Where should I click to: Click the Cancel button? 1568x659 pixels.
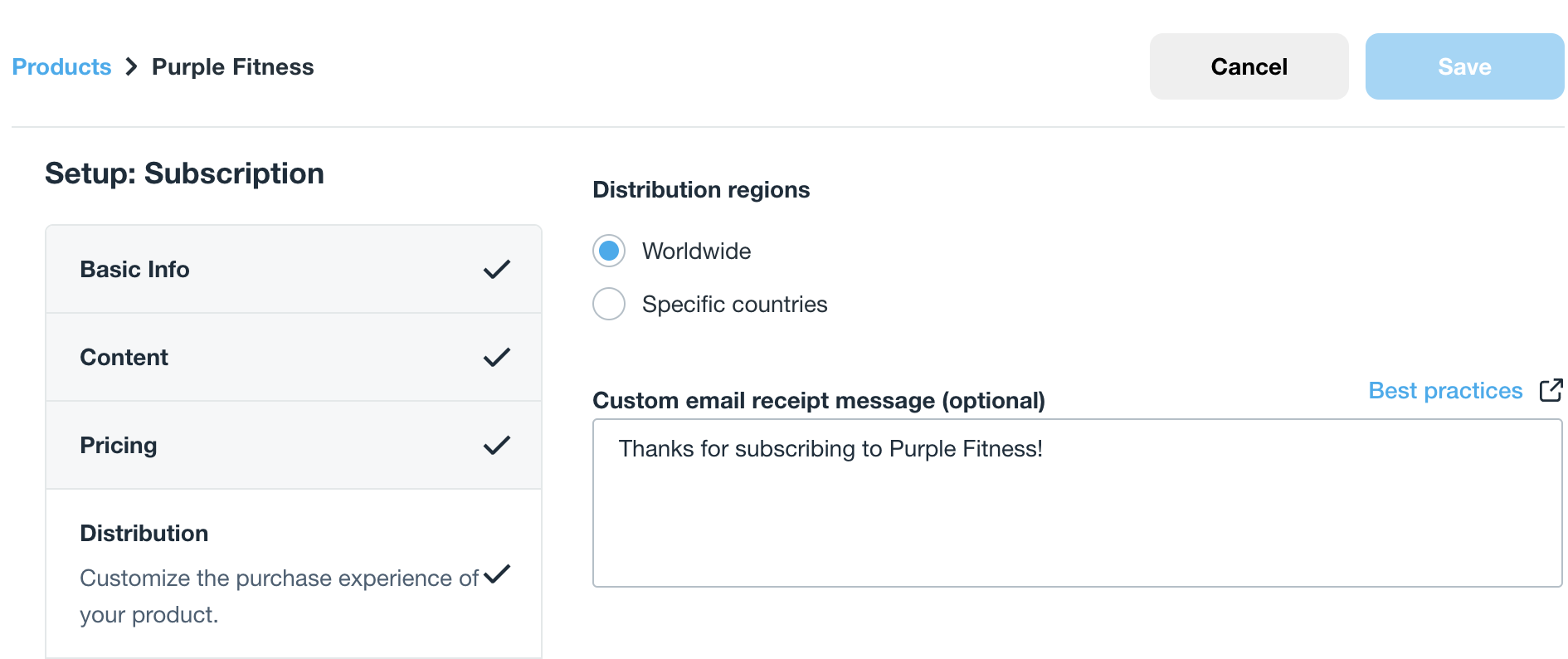(1249, 66)
